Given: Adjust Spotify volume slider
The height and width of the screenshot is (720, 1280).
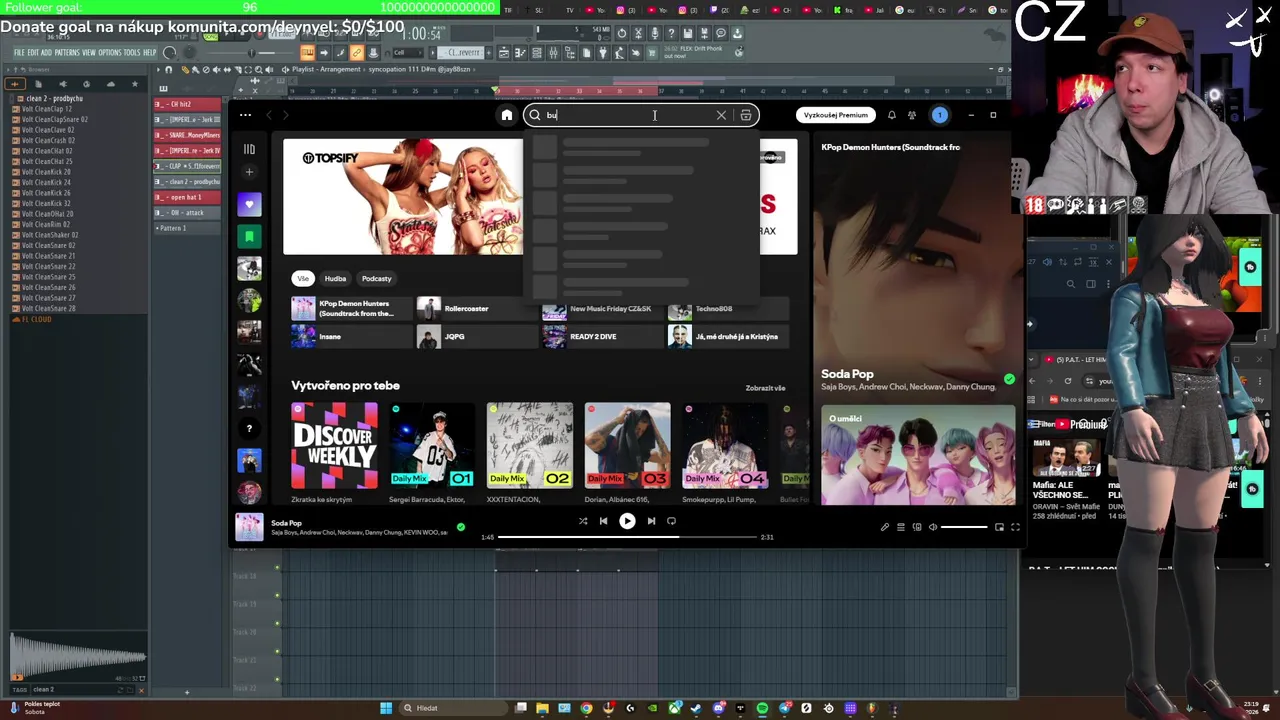Looking at the screenshot, I should click(964, 527).
